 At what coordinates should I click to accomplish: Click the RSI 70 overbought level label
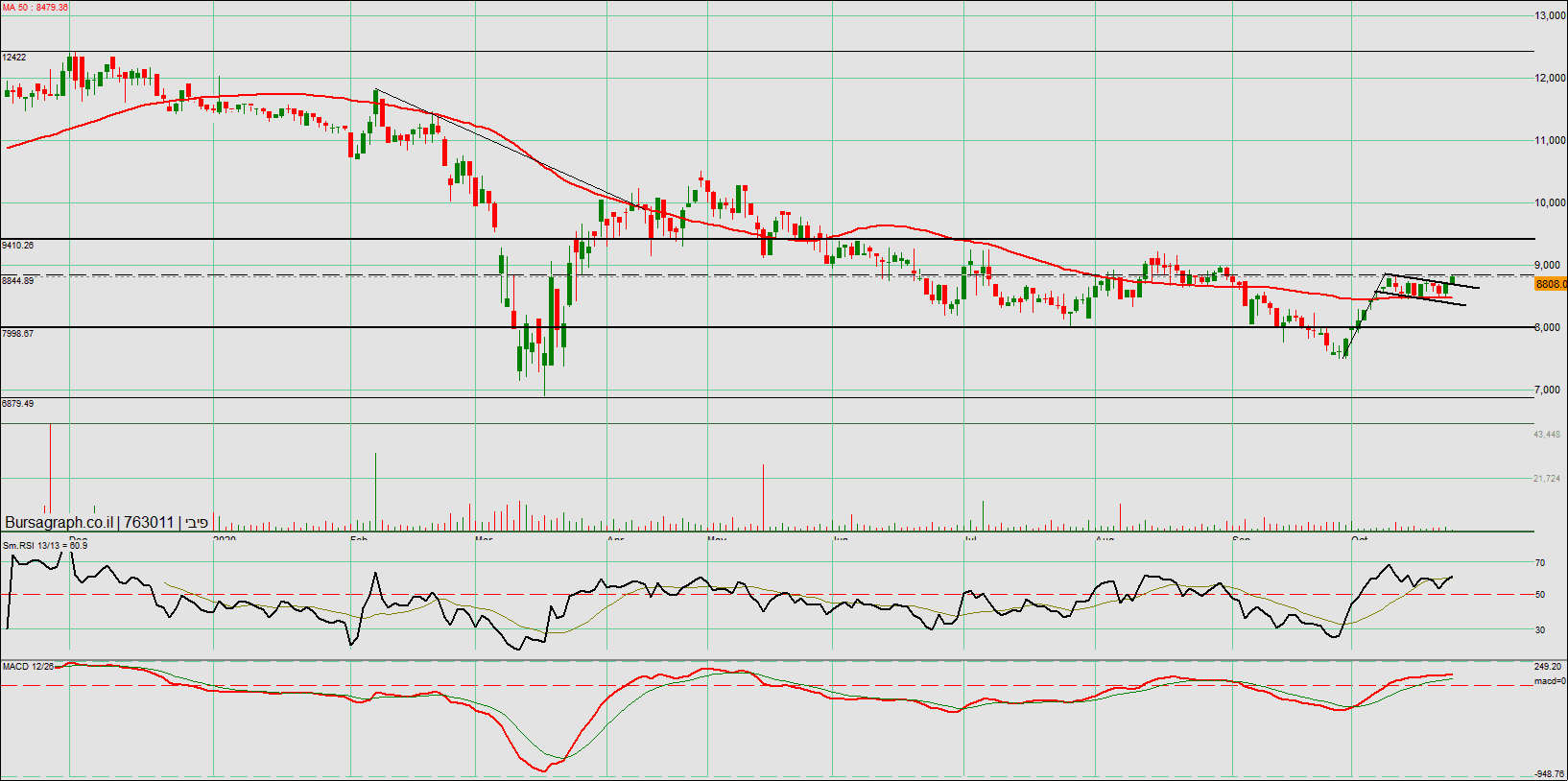(x=1540, y=563)
